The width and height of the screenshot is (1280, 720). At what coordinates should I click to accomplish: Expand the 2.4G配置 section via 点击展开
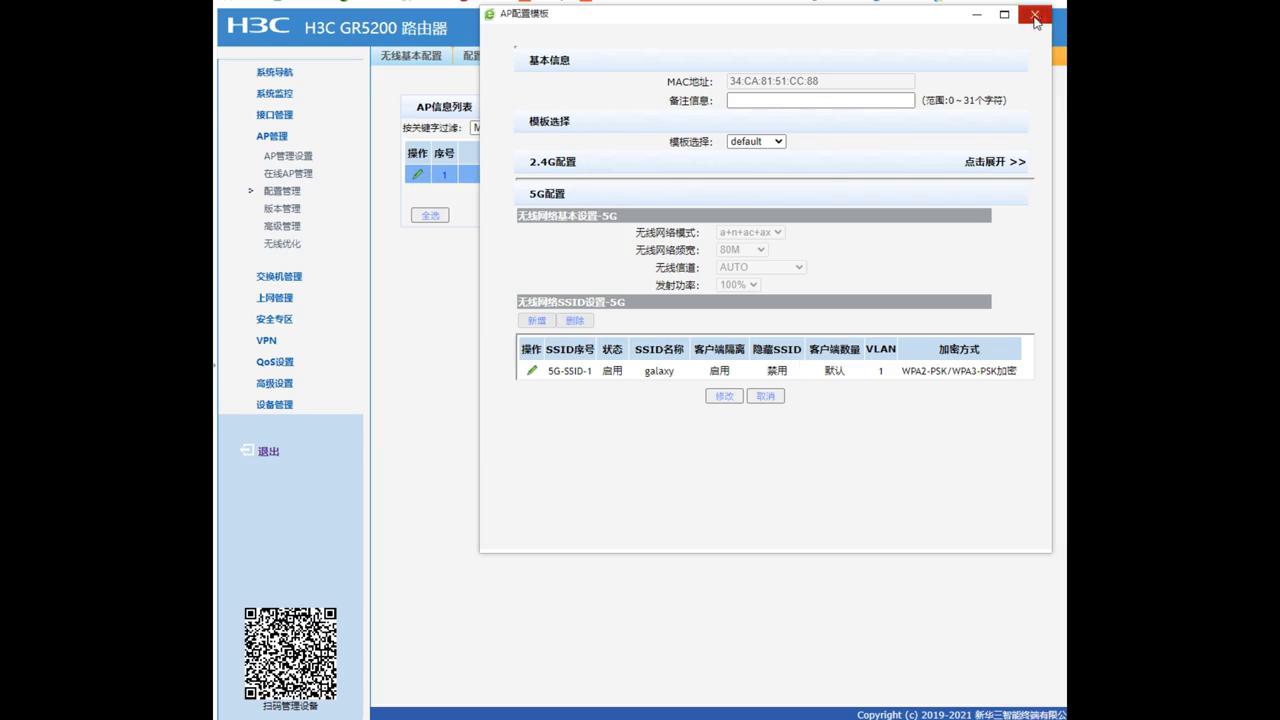pyautogui.click(x=994, y=161)
